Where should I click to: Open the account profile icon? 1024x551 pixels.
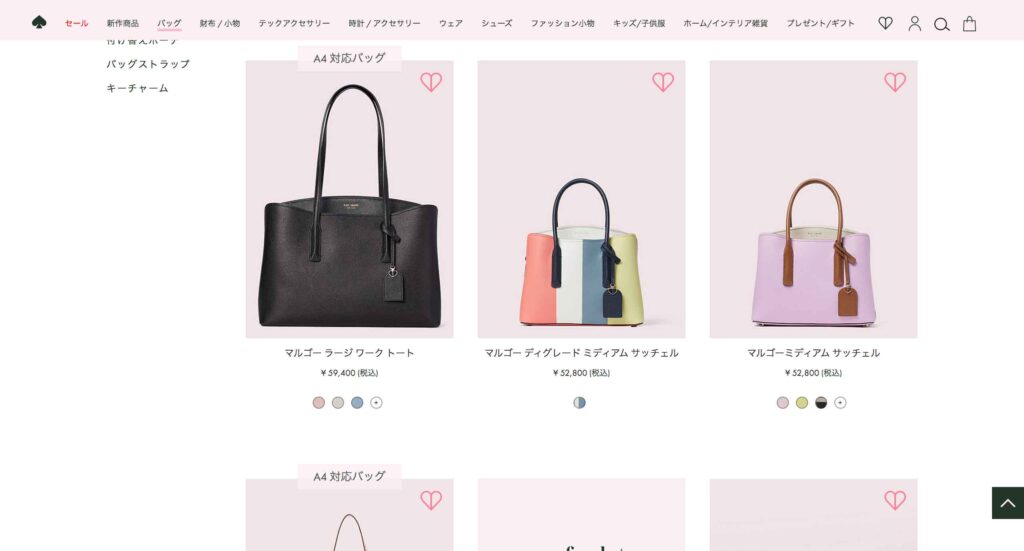(x=914, y=24)
